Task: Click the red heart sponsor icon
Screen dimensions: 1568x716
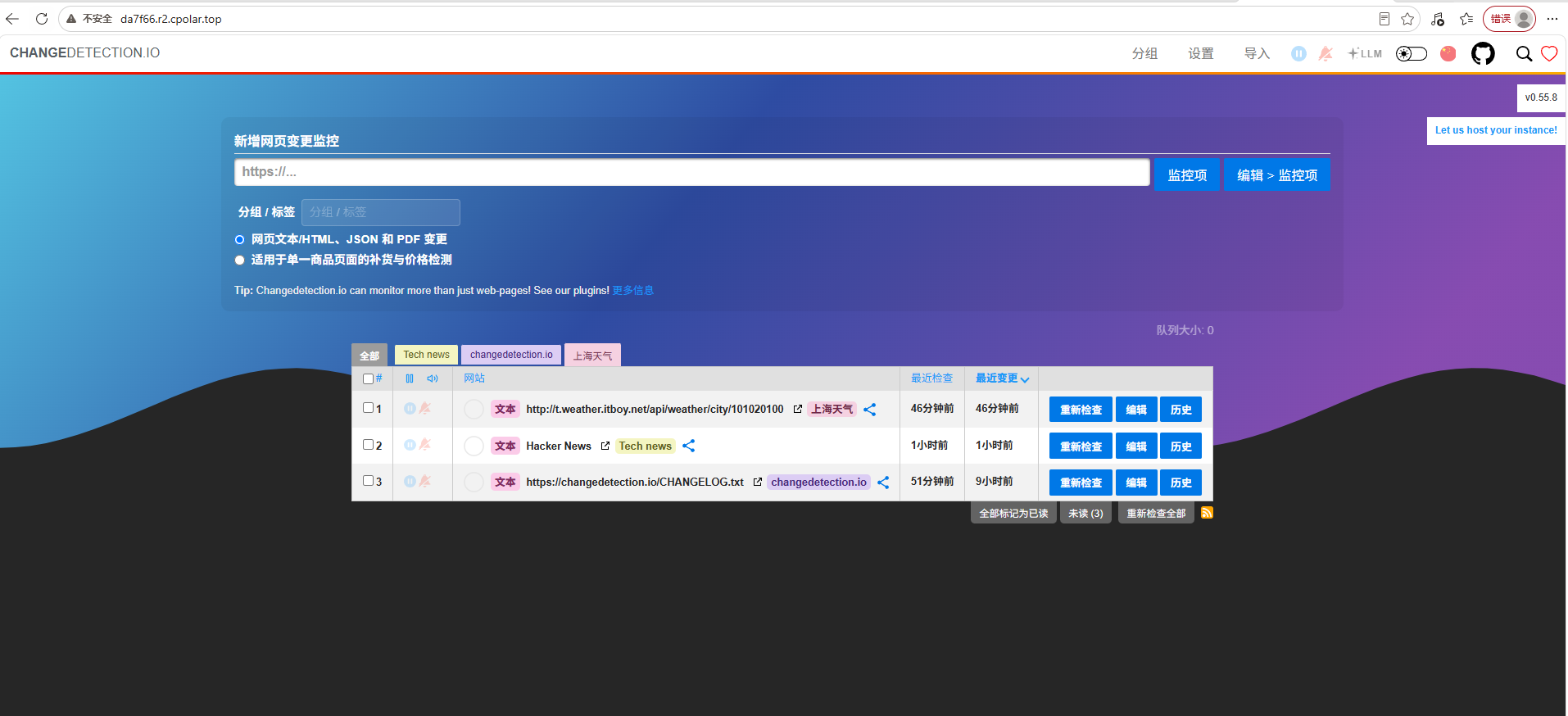Action: 1549,53
